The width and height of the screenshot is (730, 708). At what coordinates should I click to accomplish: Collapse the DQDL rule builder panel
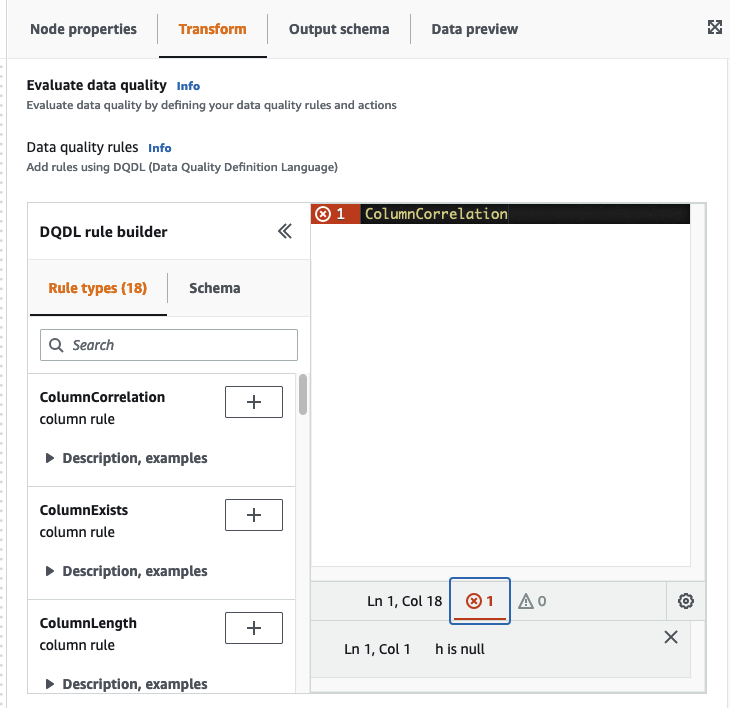click(285, 232)
